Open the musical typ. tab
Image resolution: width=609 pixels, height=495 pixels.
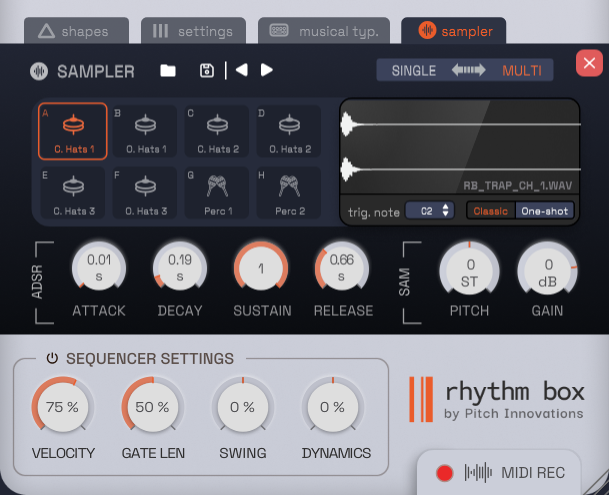pyautogui.click(x=324, y=31)
